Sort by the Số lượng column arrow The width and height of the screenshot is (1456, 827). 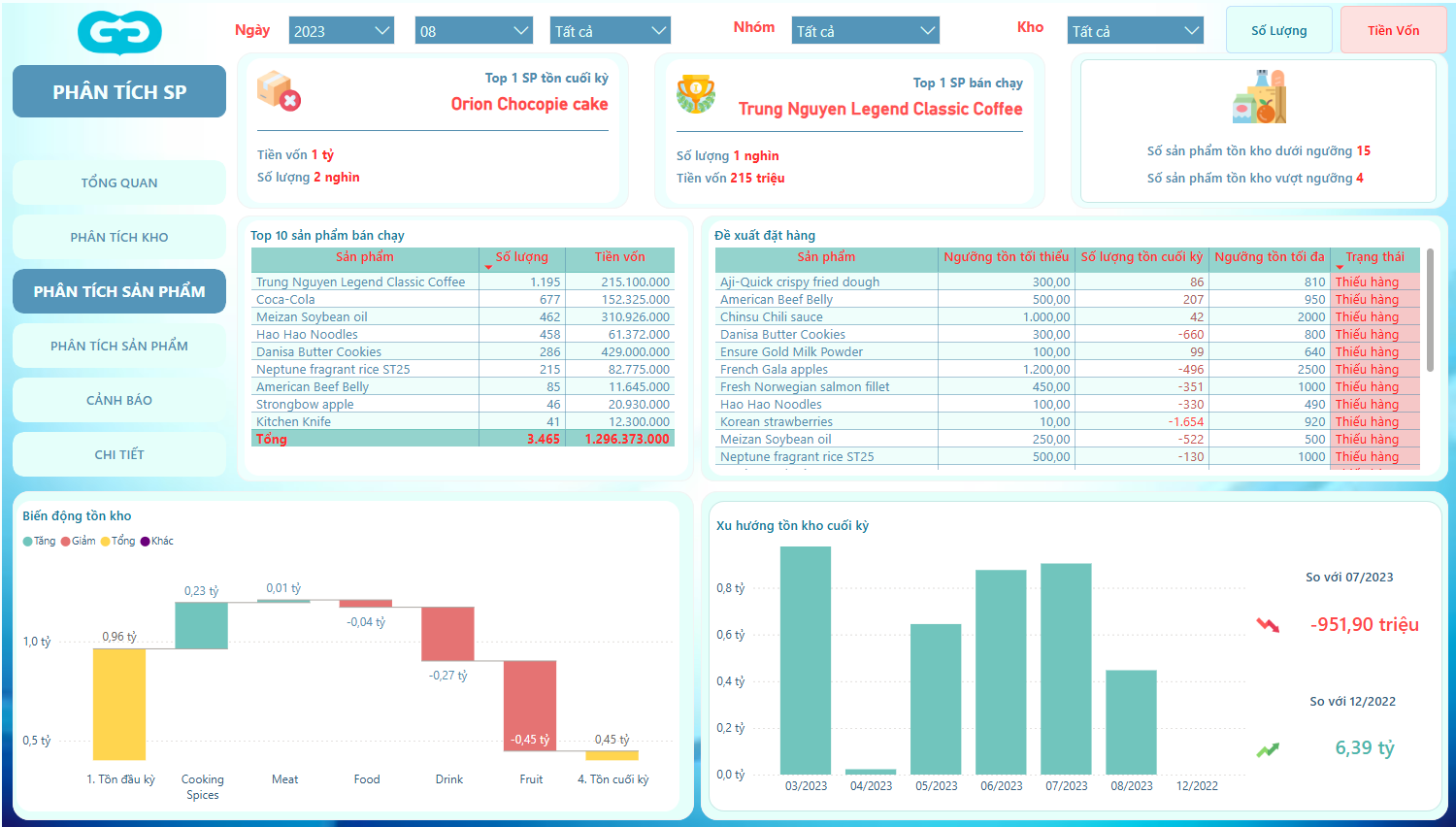pyautogui.click(x=488, y=267)
